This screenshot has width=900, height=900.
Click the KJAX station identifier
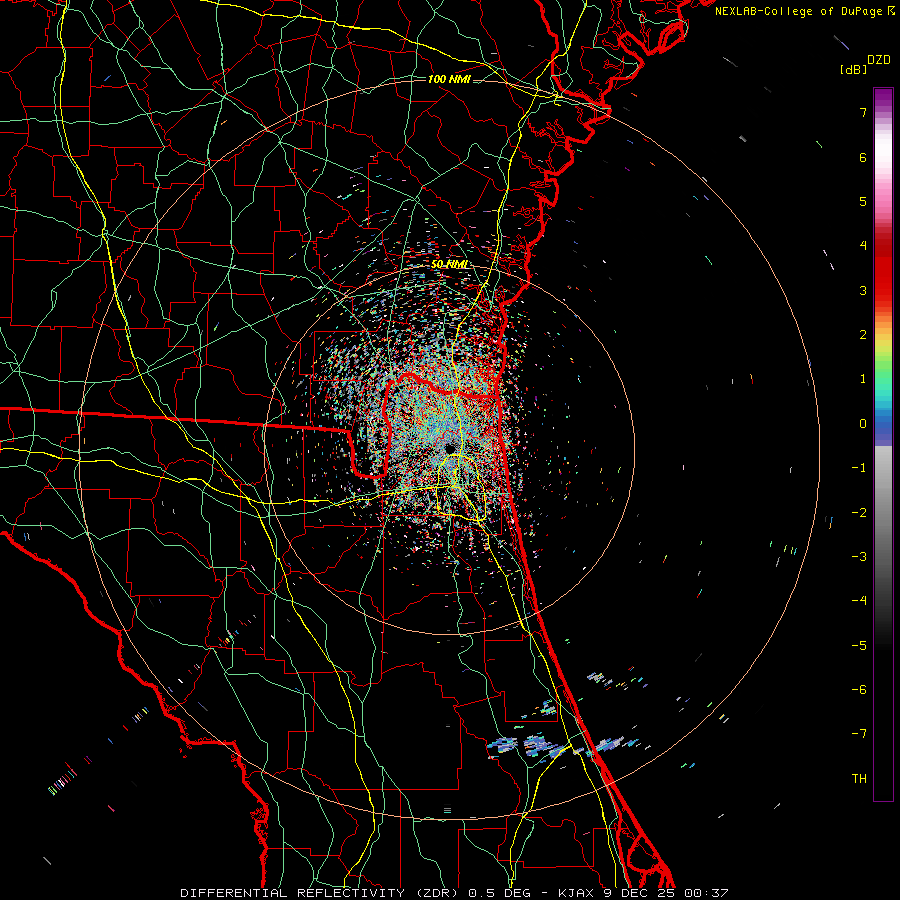pos(575,893)
